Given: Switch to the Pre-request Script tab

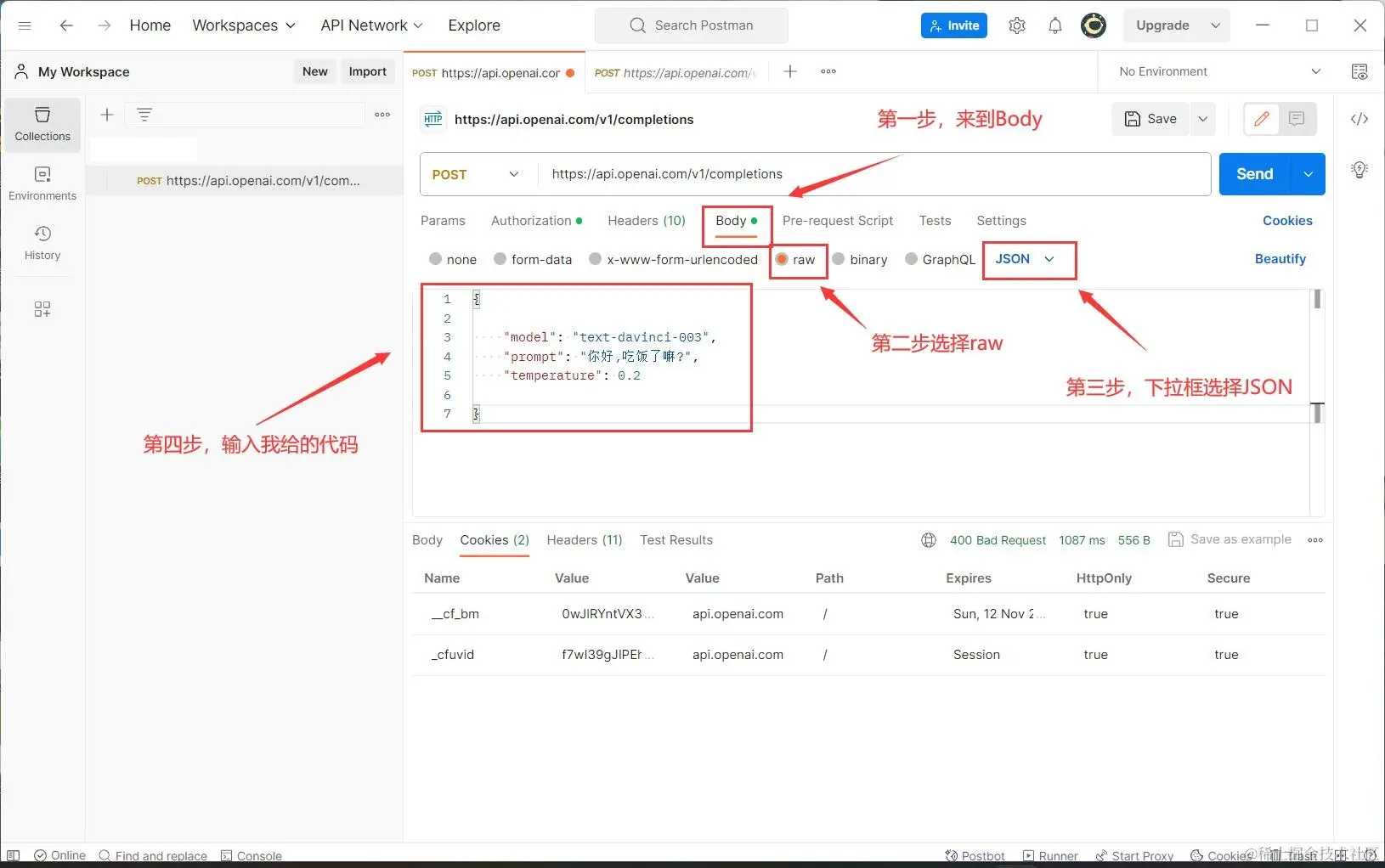Looking at the screenshot, I should click(x=838, y=221).
